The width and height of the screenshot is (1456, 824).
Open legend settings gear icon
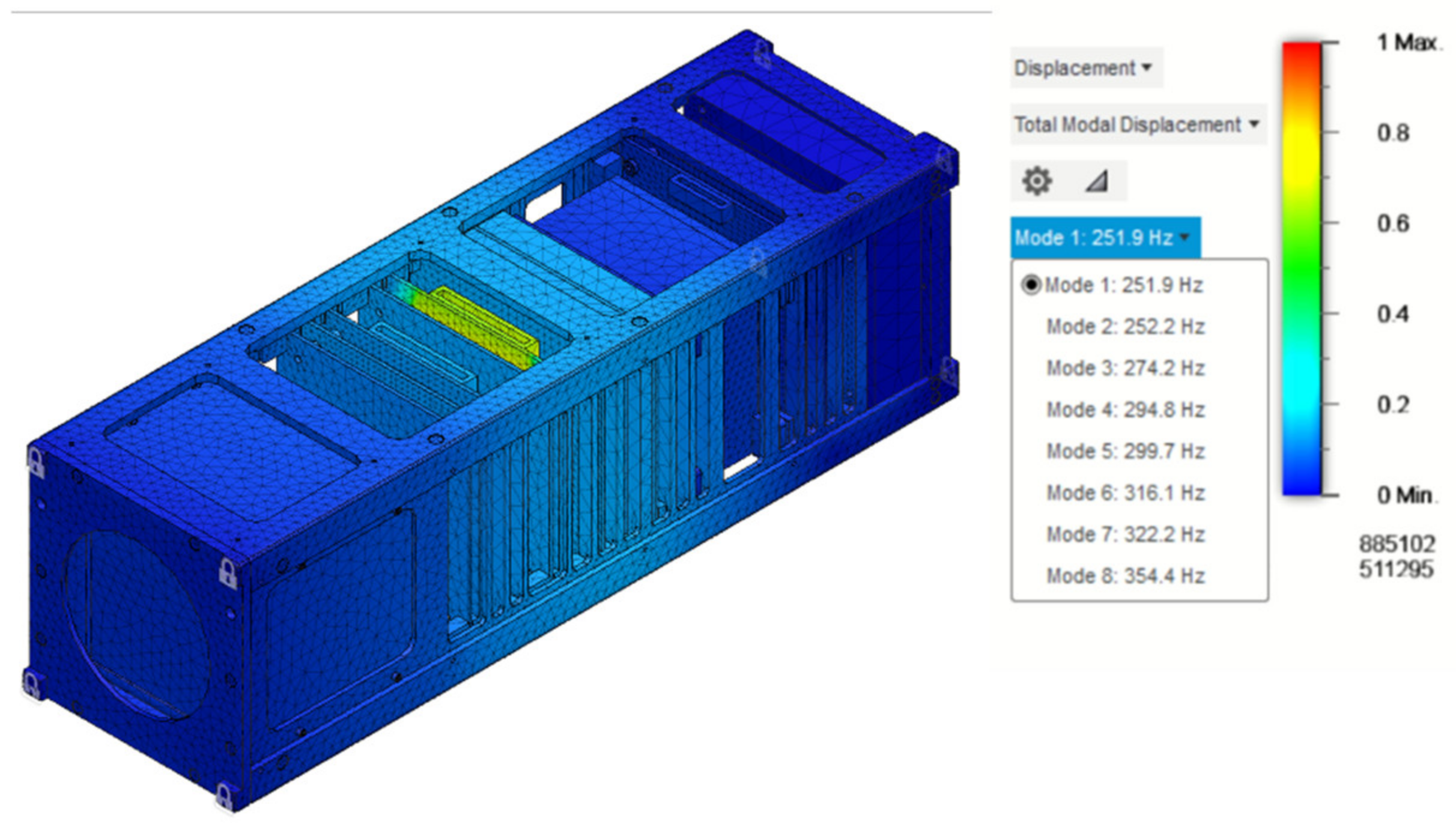(1037, 181)
